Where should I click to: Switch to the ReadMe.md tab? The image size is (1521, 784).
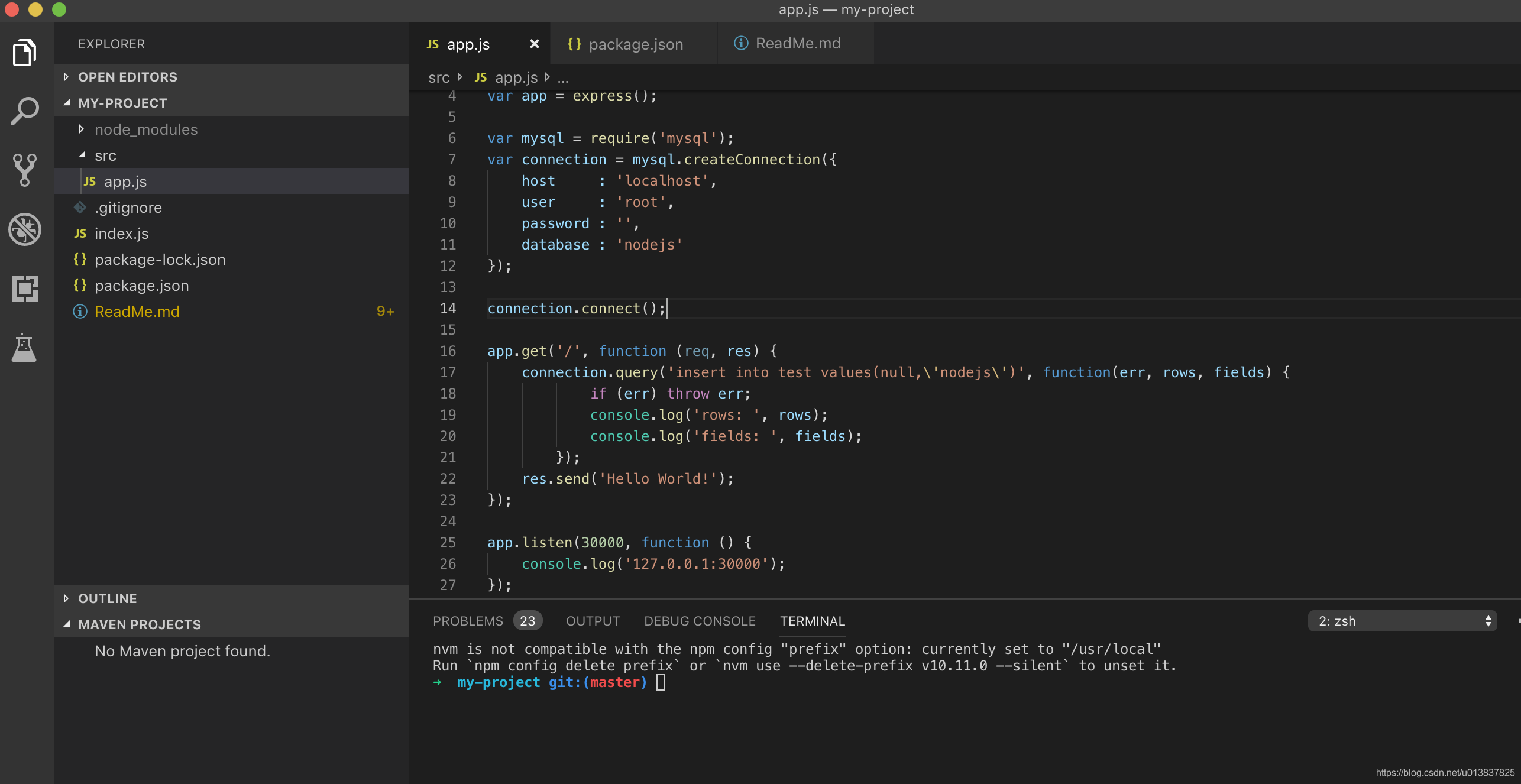coord(795,44)
